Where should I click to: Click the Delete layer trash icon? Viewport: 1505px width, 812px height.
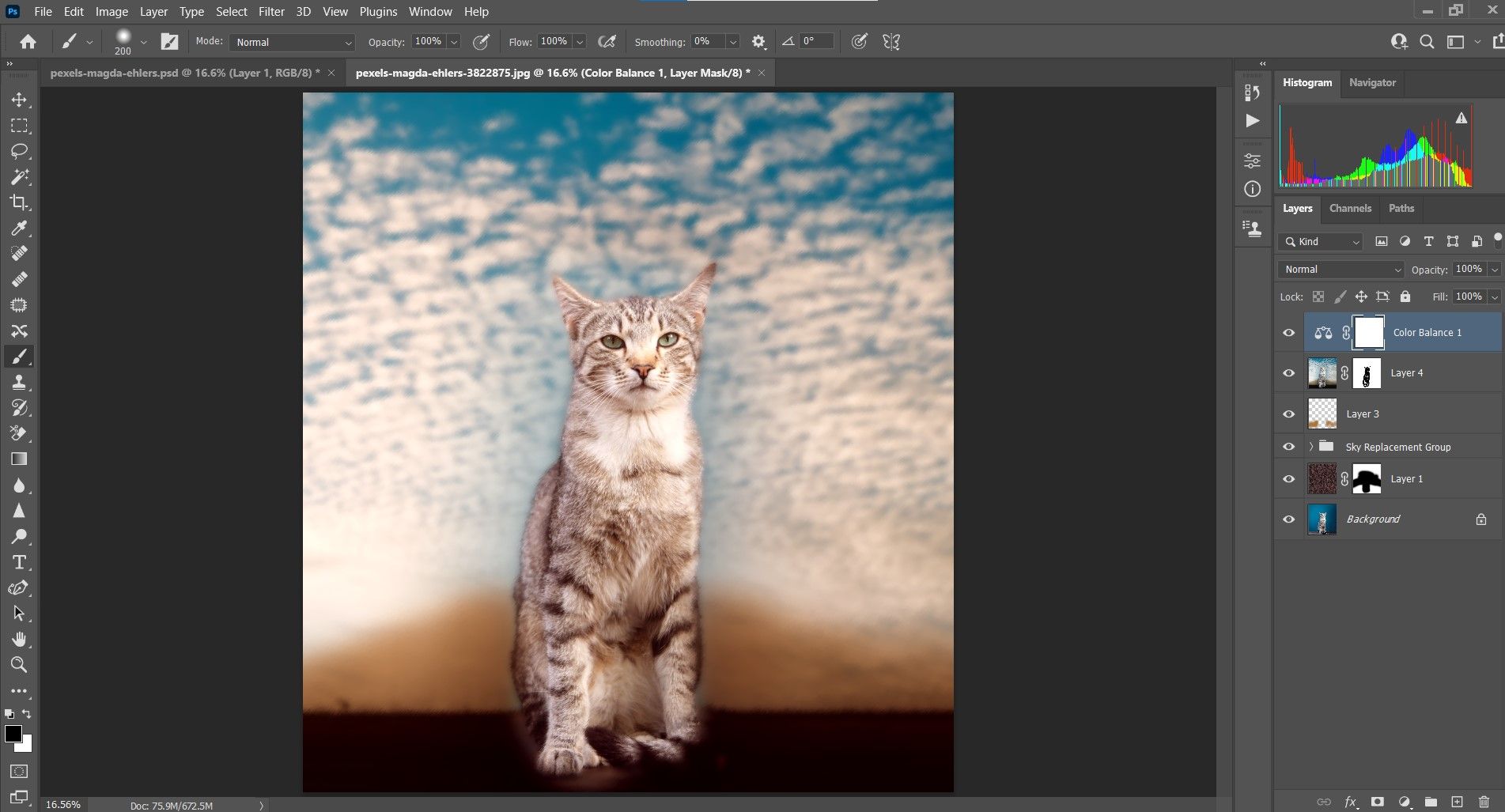click(x=1484, y=802)
